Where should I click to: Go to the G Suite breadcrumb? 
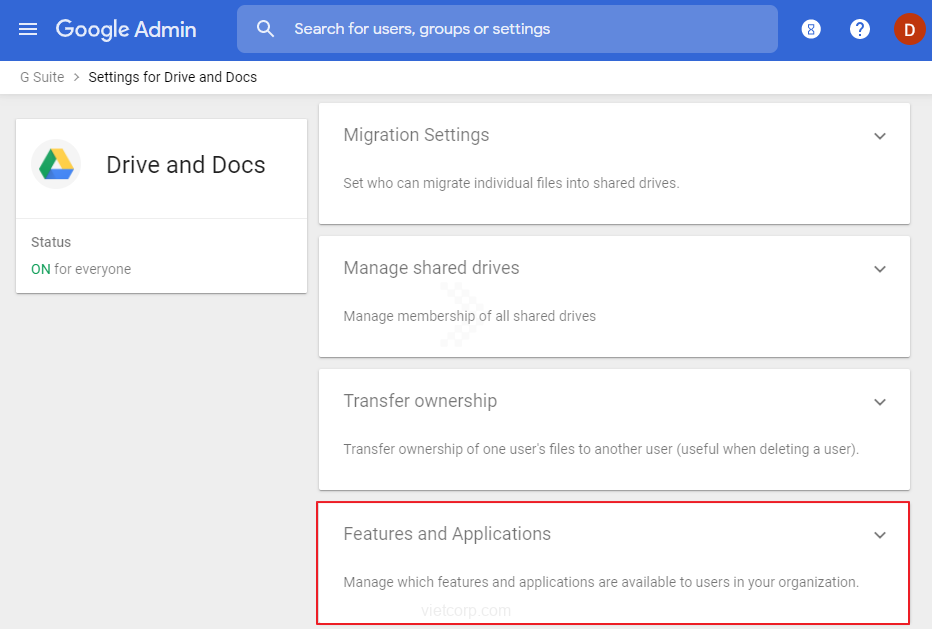42,77
